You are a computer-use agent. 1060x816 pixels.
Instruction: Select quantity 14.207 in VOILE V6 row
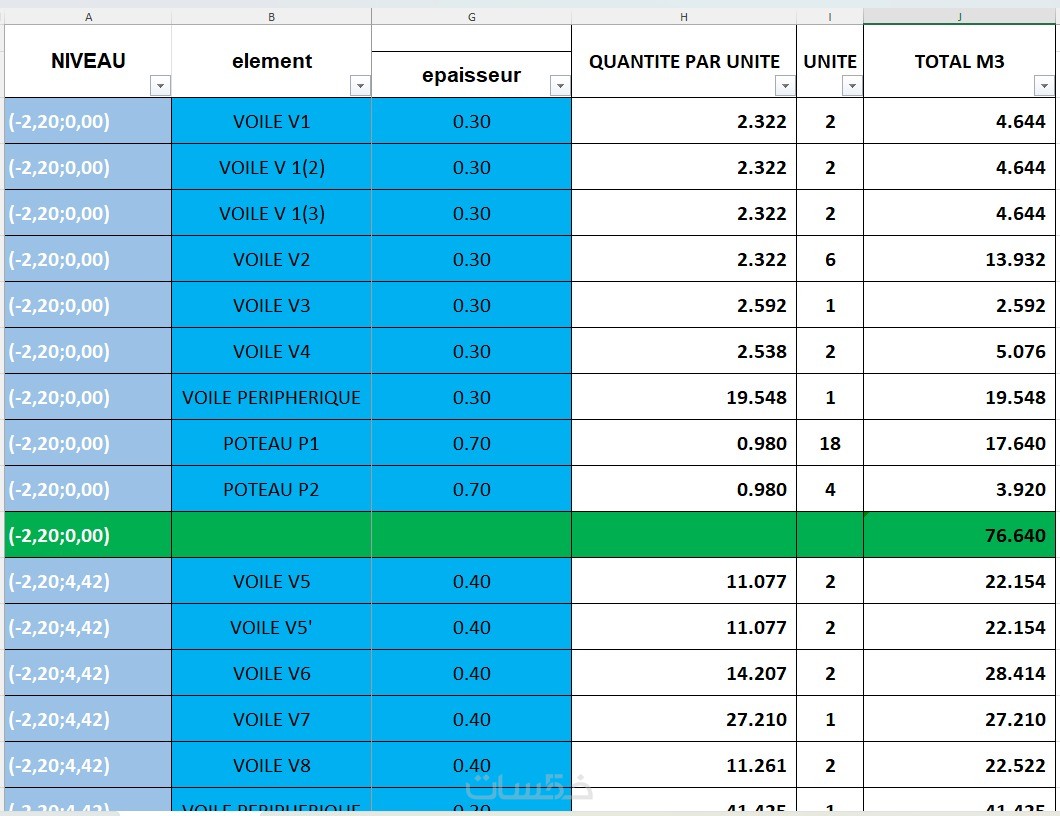[683, 673]
